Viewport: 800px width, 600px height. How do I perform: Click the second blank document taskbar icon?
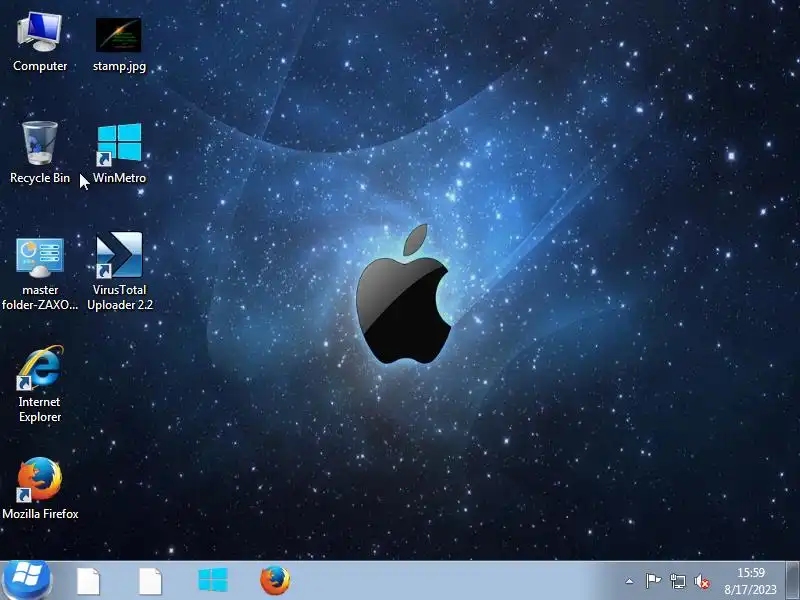[150, 581]
